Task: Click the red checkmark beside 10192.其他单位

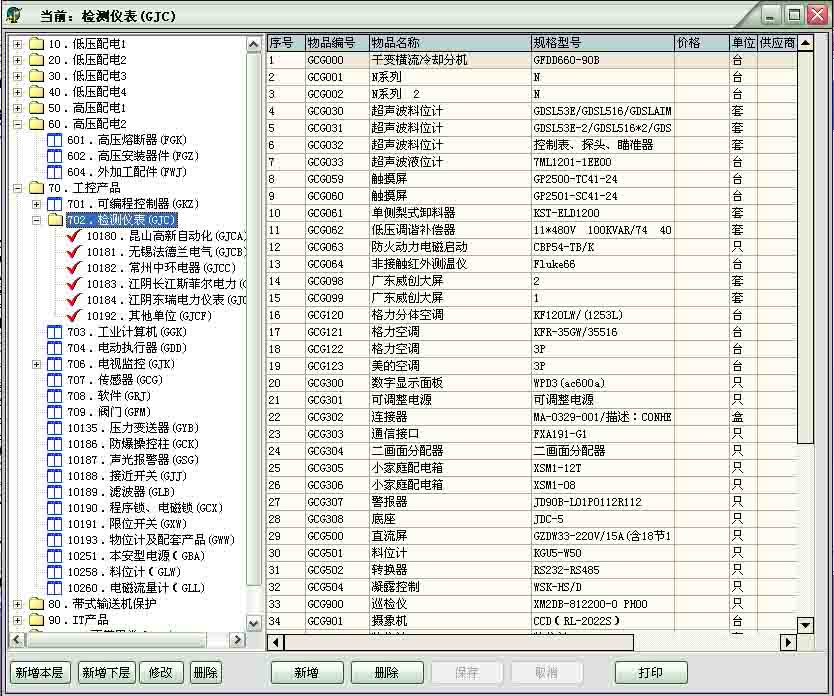Action: pos(72,316)
